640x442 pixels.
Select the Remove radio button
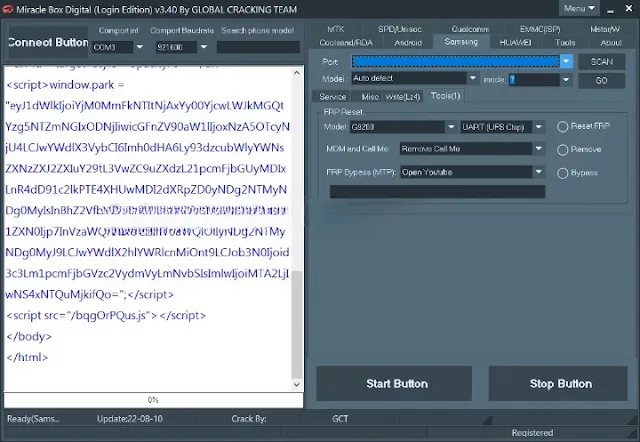[562, 150]
